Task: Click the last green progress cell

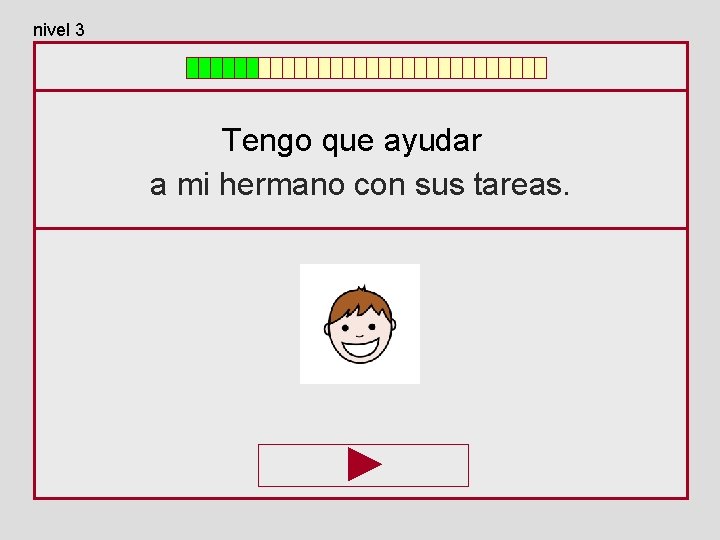Action: (253, 68)
